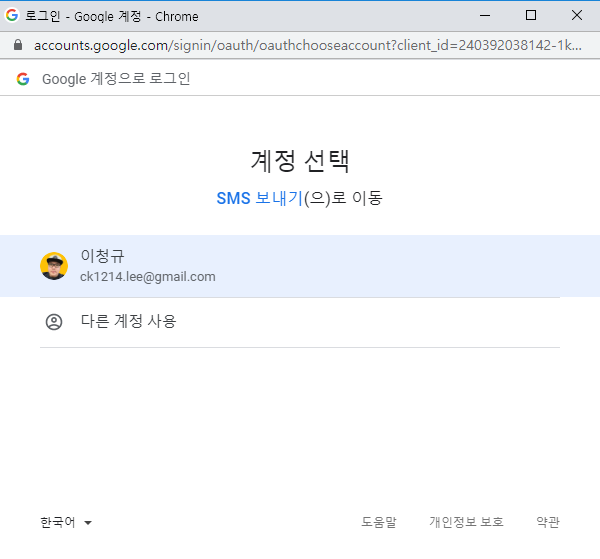This screenshot has height=559, width=600.
Task: Choose the ck1214.lee@gmail.com account
Action: [x=300, y=266]
